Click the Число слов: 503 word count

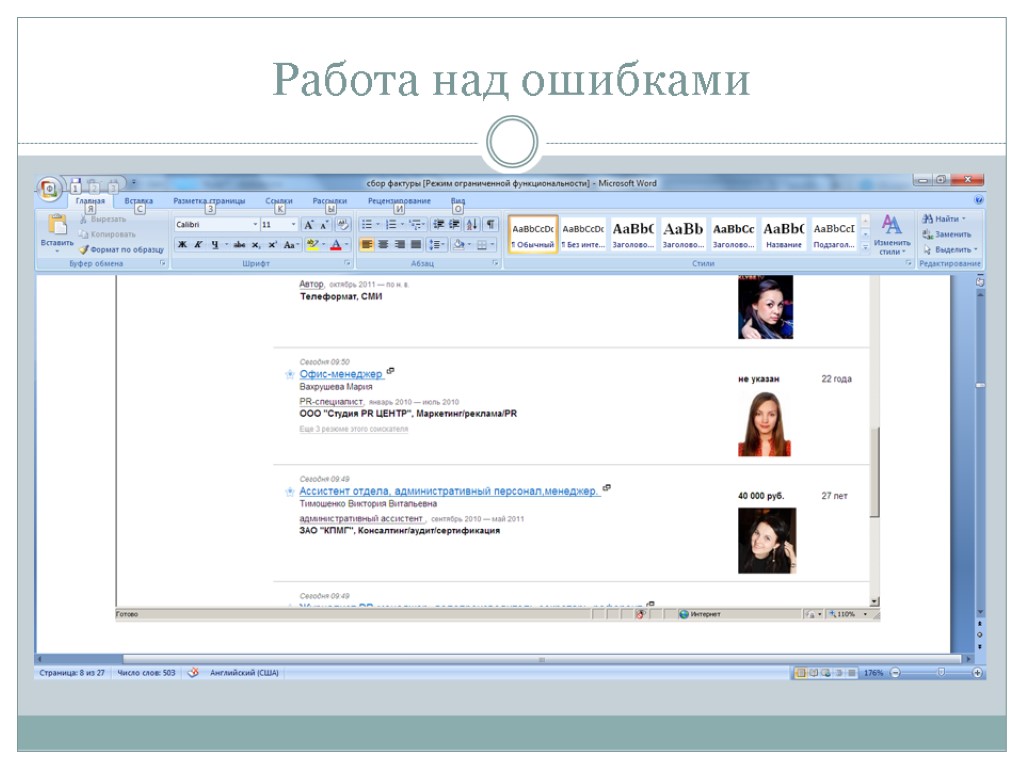pos(146,673)
